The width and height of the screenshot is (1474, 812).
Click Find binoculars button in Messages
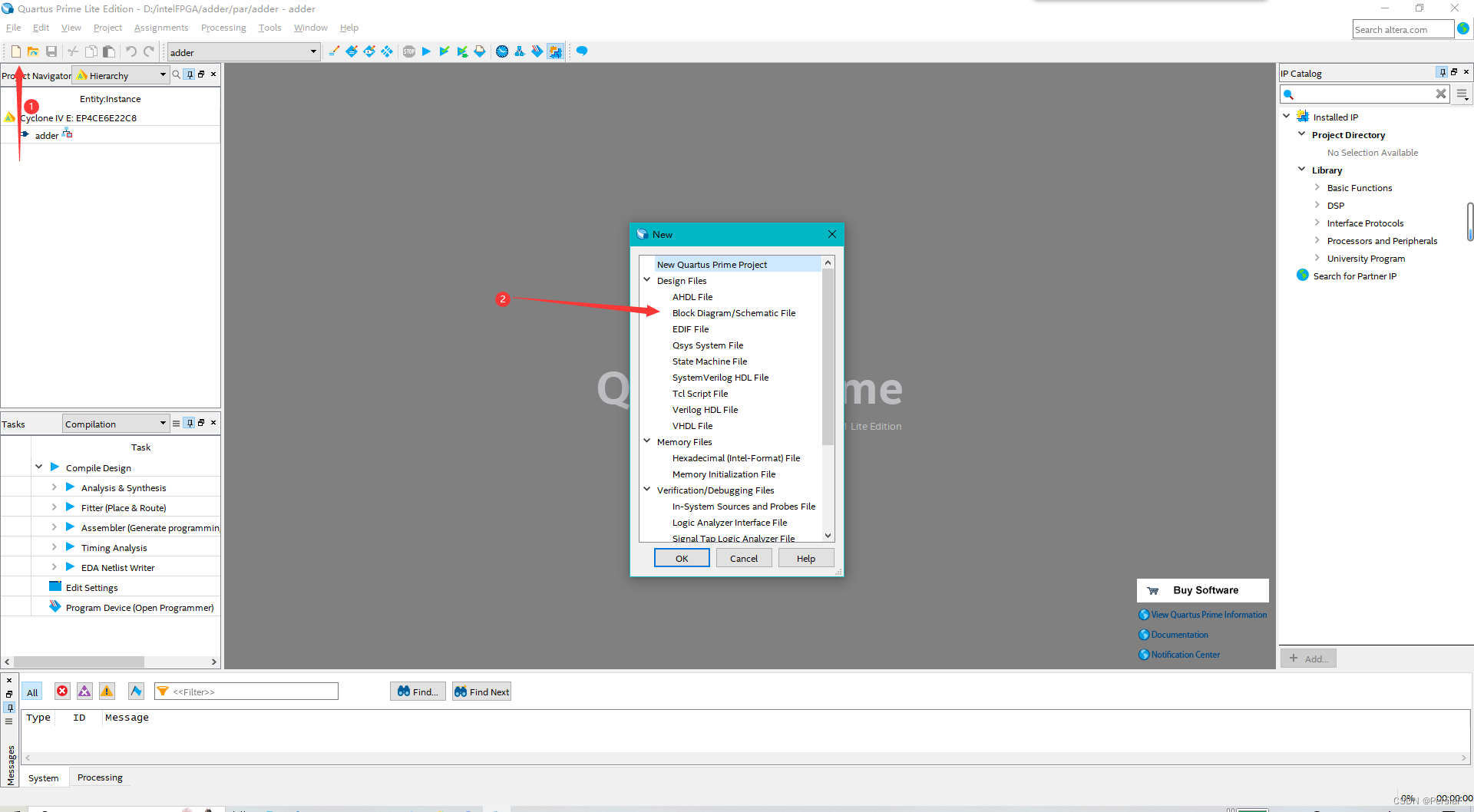pos(418,692)
